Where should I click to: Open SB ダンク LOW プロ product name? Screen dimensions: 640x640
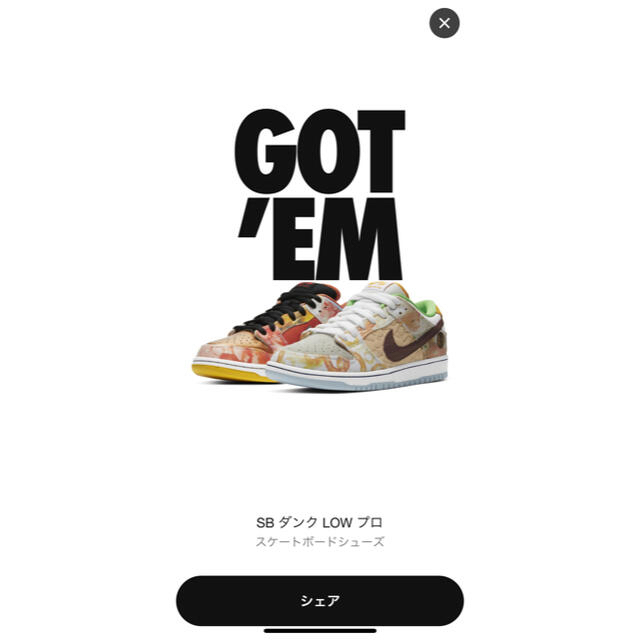click(x=319, y=522)
